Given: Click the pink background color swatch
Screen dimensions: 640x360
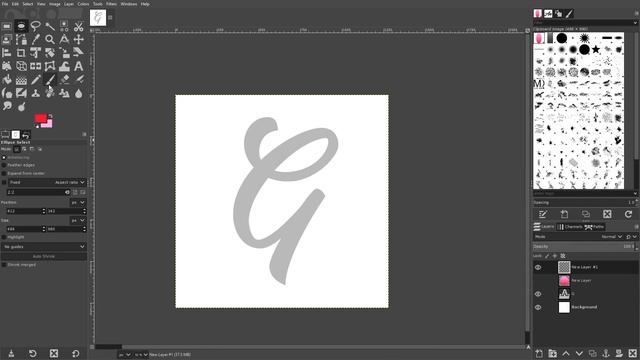Looking at the screenshot, I should (x=49, y=124).
